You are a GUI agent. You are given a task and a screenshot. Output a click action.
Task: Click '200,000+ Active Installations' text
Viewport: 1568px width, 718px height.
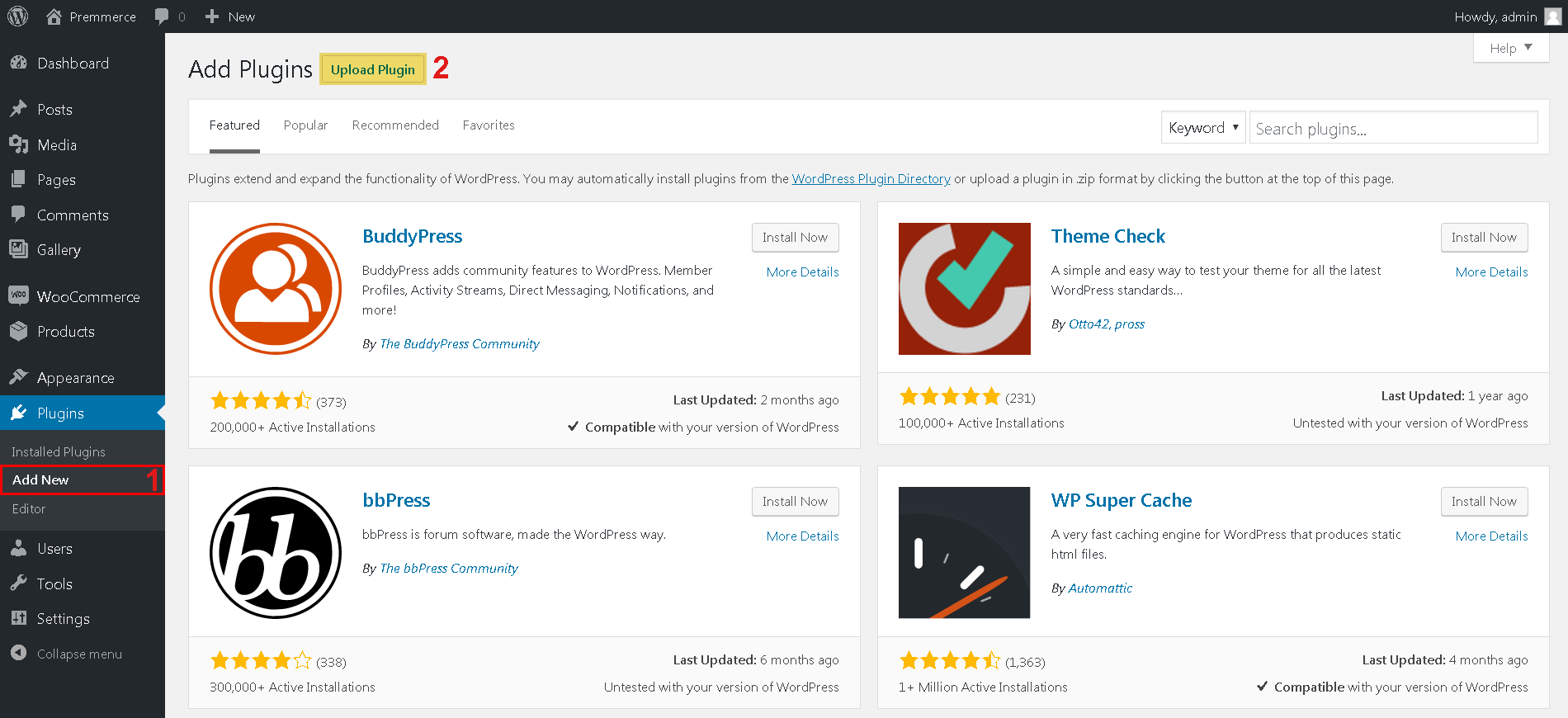292,427
